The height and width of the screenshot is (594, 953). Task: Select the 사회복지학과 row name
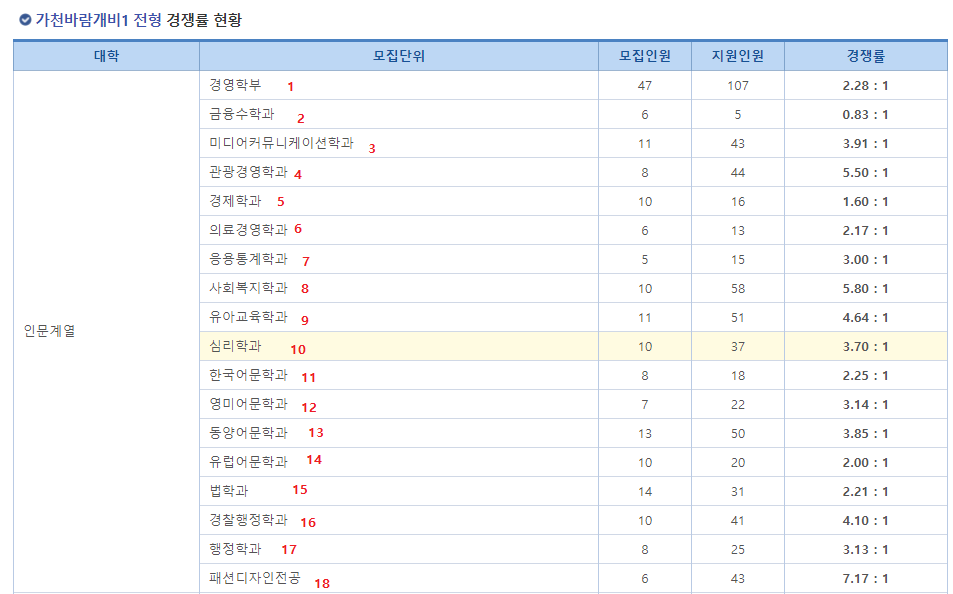click(x=248, y=288)
